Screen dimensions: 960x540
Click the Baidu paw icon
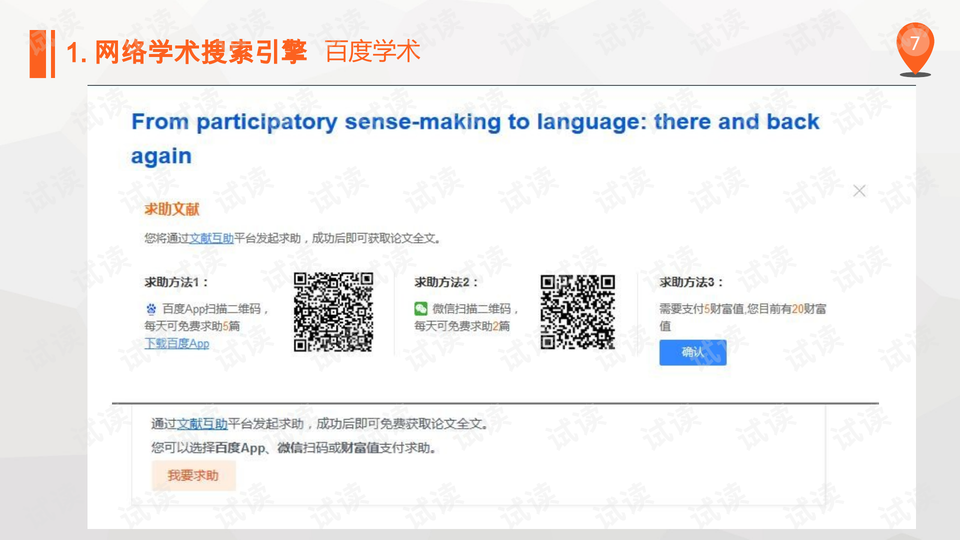click(151, 309)
